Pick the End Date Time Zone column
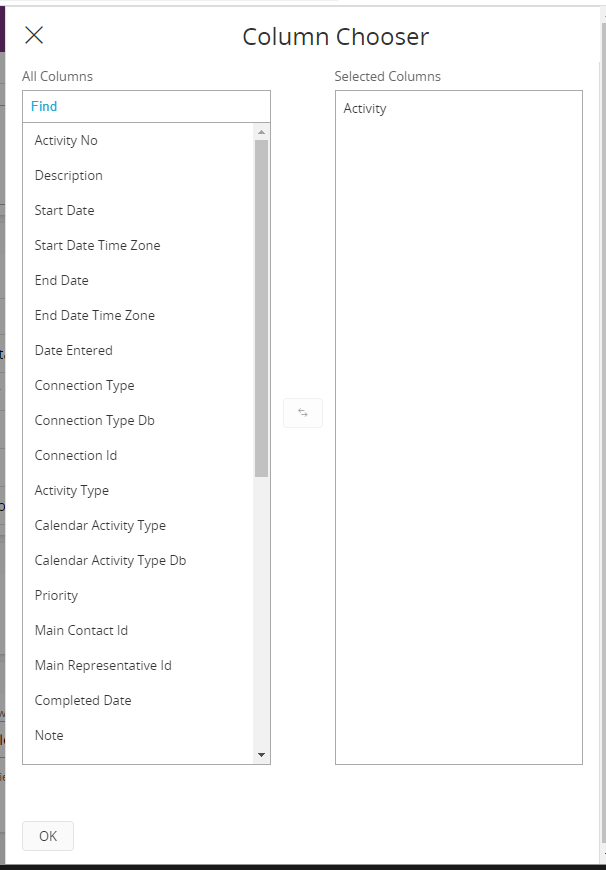 coord(95,316)
